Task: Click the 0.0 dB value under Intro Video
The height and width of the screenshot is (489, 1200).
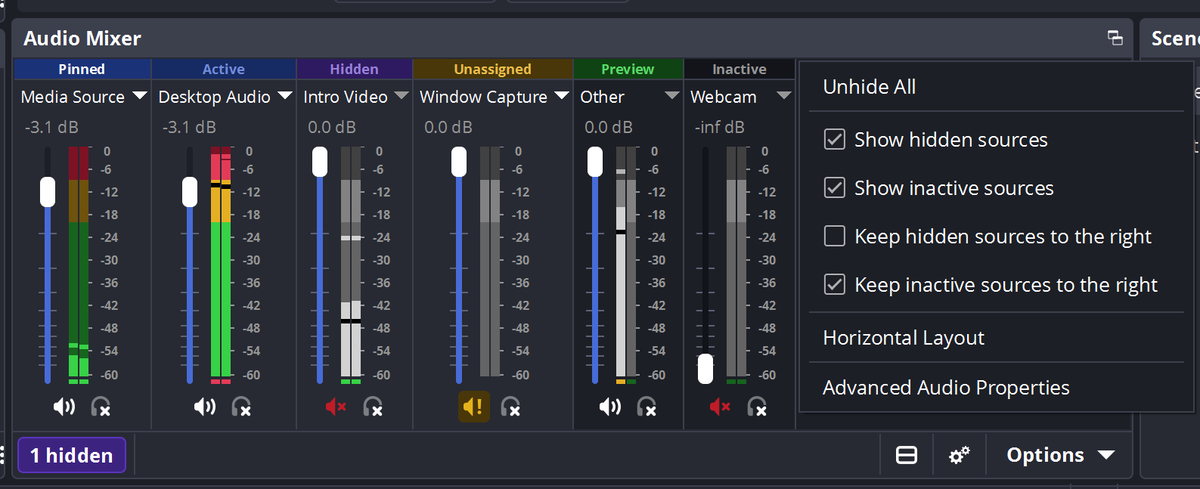Action: 332,128
